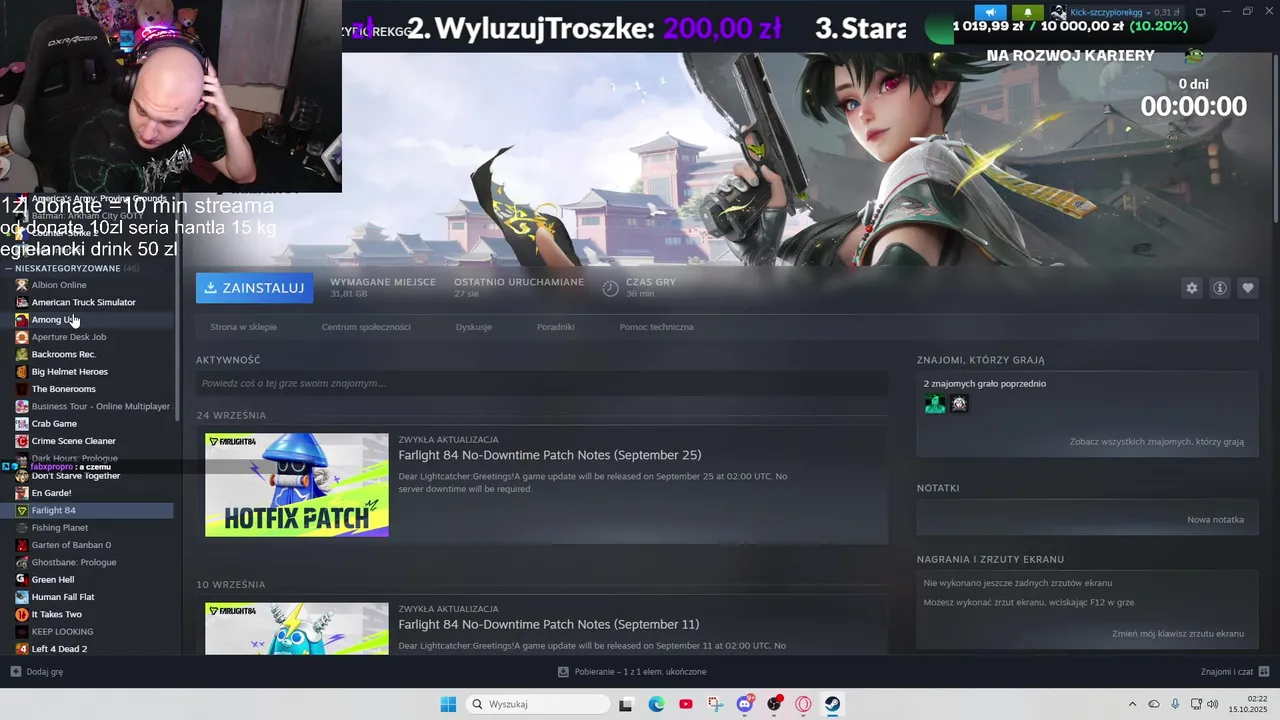The width and height of the screenshot is (1280, 720).
Task: Open Dyskusje tab
Action: [473, 327]
